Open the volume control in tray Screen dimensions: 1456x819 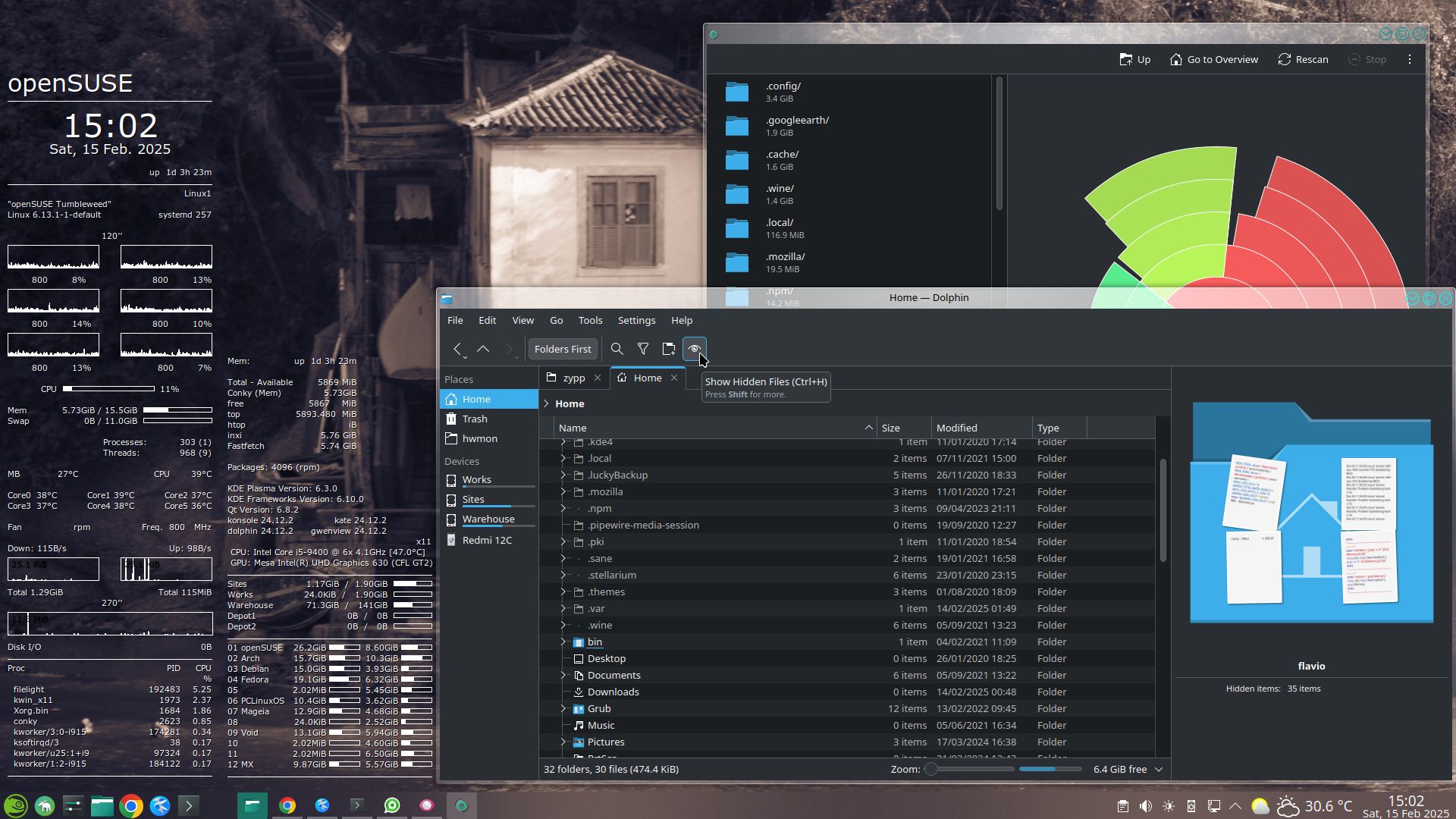1146,806
